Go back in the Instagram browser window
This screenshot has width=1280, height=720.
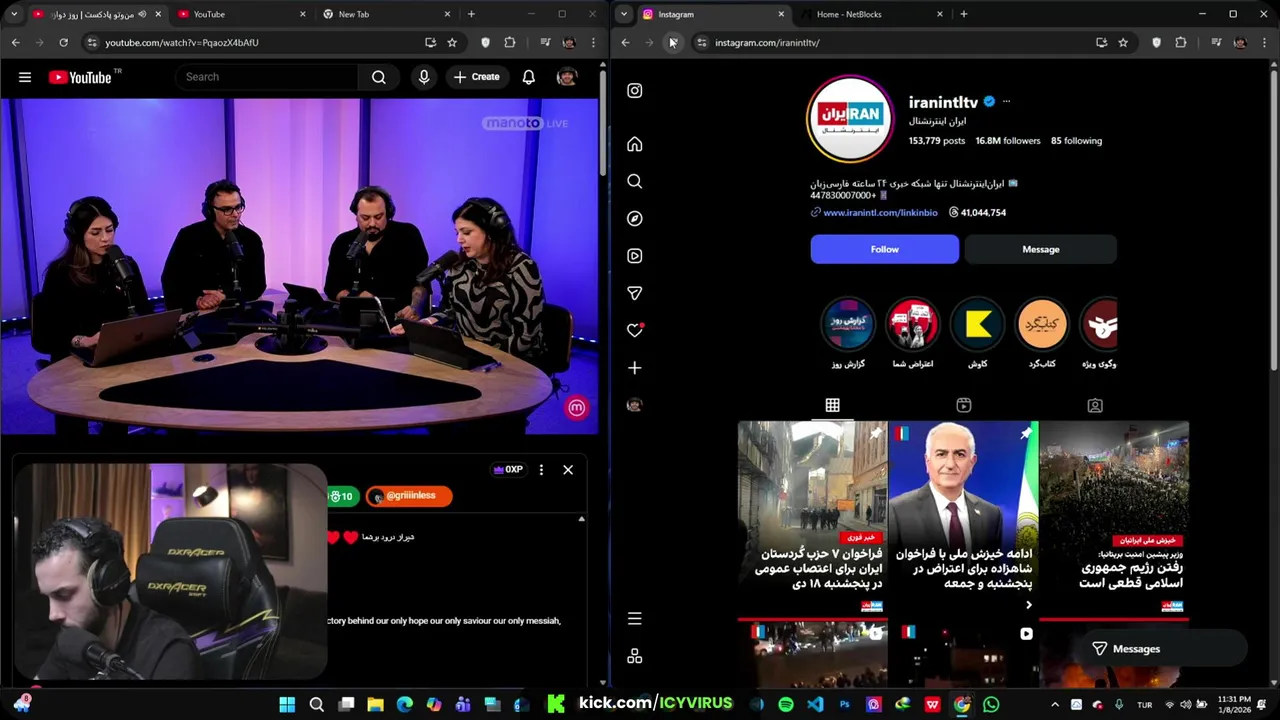coord(625,43)
